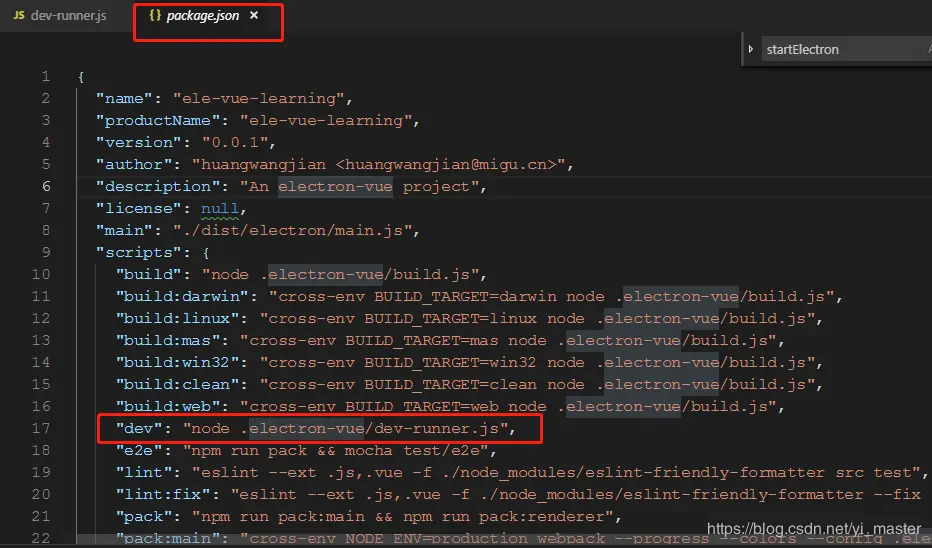
Task: Click the "build:mas" script key
Action: [x=167, y=341]
